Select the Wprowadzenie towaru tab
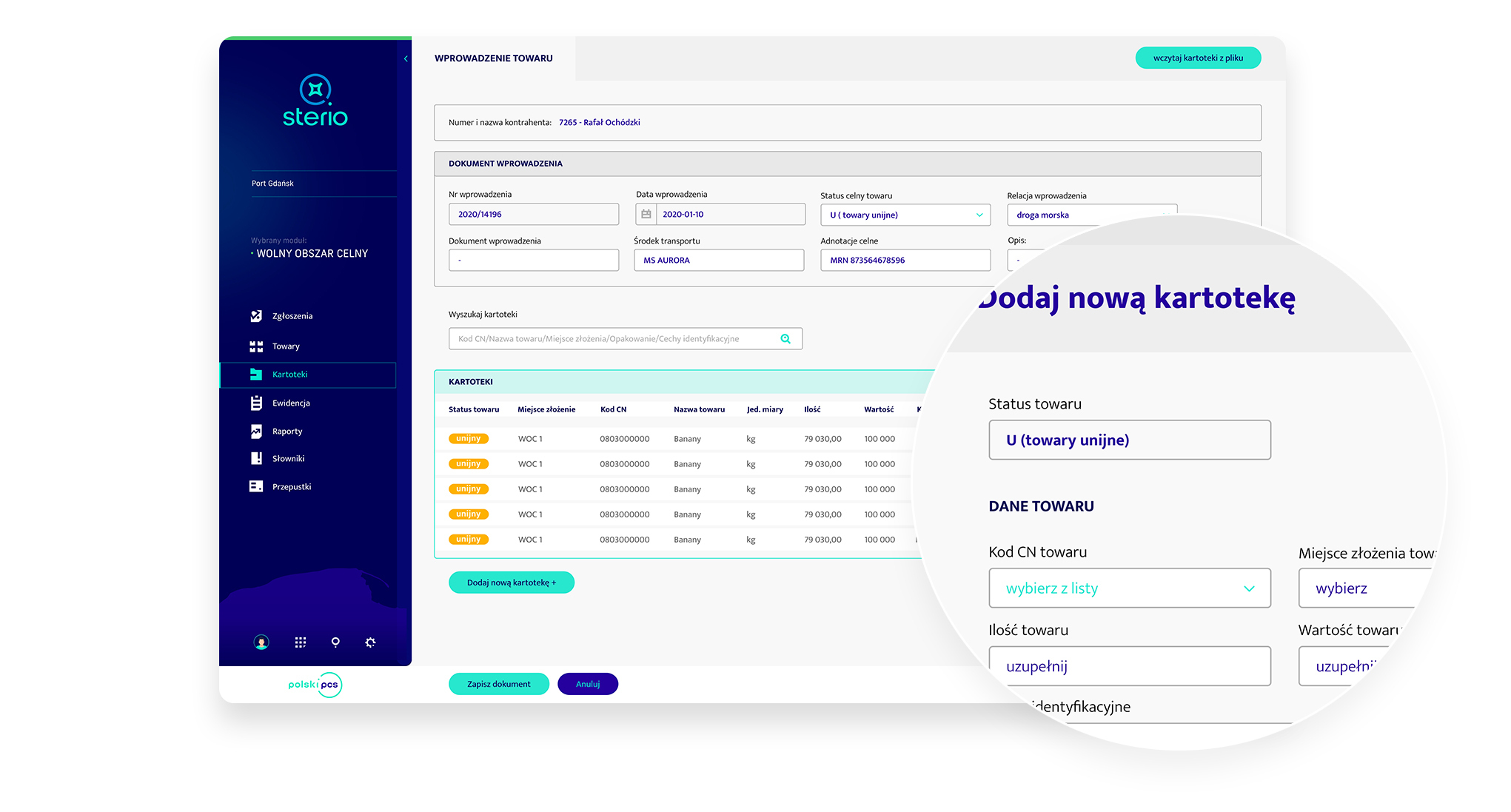This screenshot has height=812, width=1511. tap(494, 58)
